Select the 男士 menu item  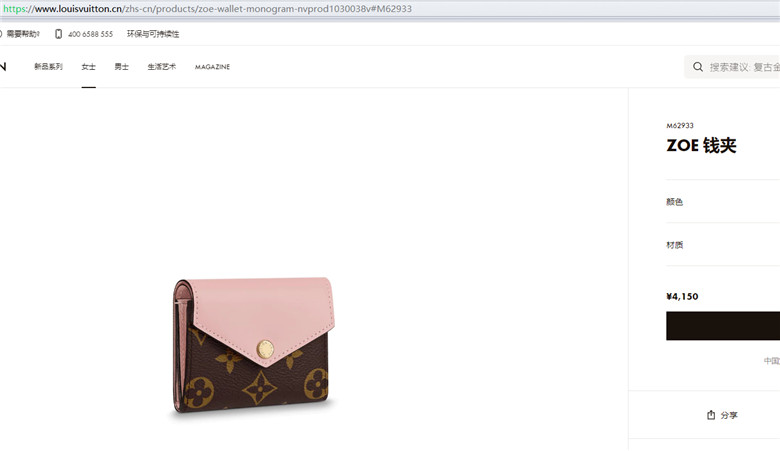click(x=121, y=67)
